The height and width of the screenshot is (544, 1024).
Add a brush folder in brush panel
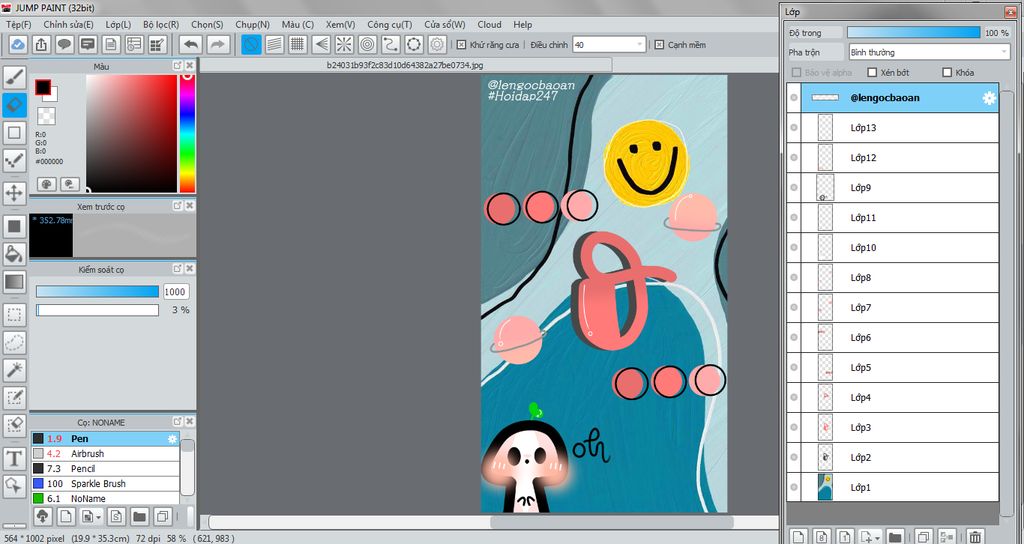pyautogui.click(x=139, y=517)
